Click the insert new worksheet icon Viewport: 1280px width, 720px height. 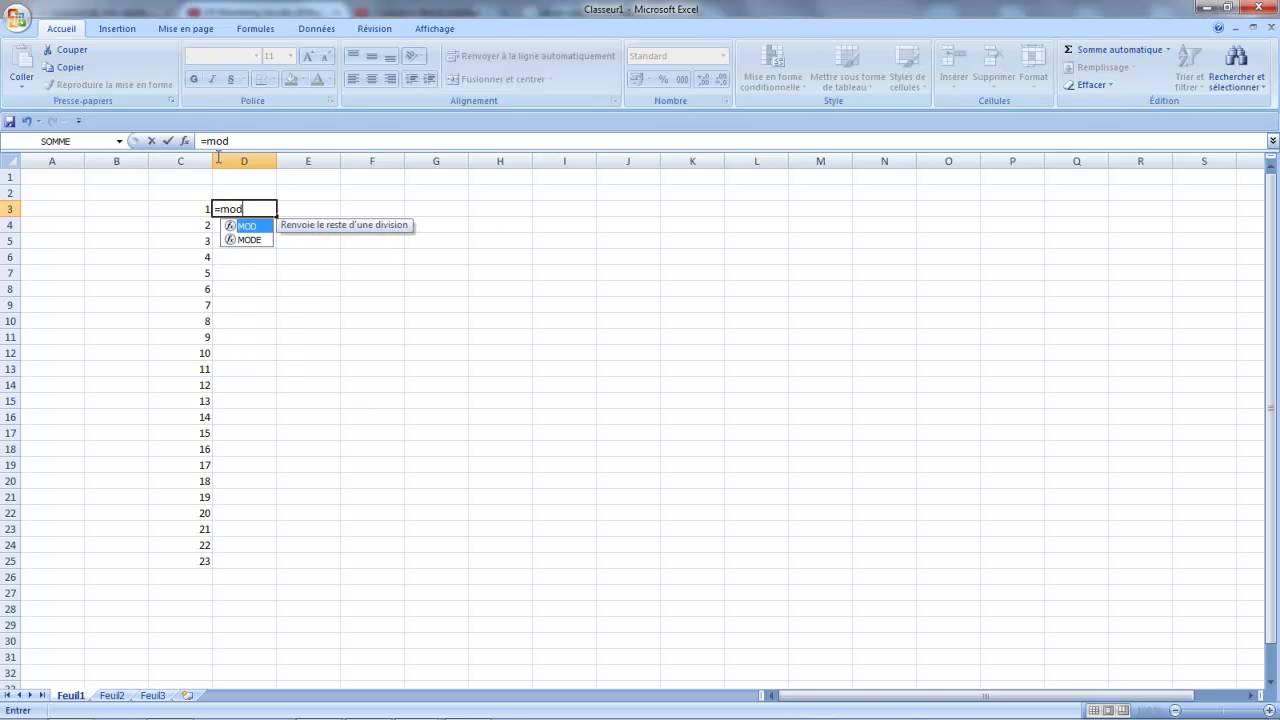[x=187, y=695]
